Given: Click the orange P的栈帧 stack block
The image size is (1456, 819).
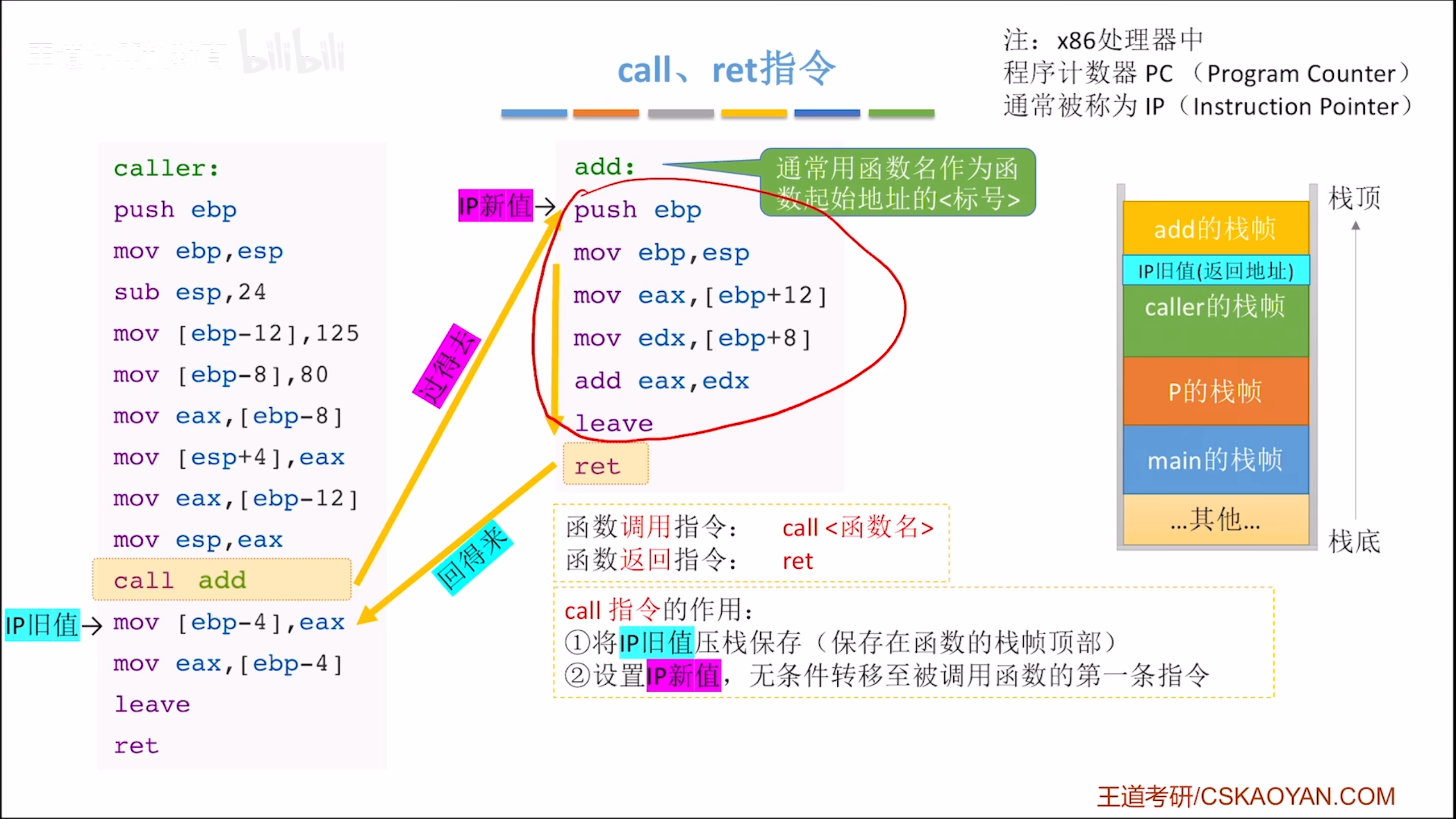Looking at the screenshot, I should [1215, 391].
